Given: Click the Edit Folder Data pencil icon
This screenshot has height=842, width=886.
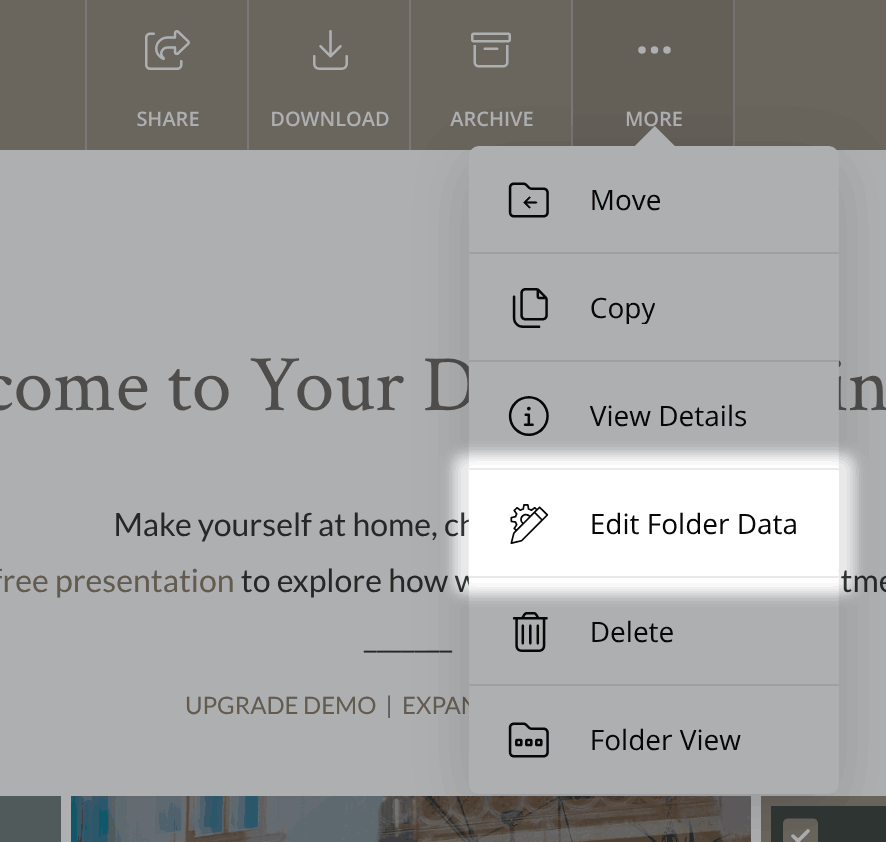Looking at the screenshot, I should (x=528, y=524).
